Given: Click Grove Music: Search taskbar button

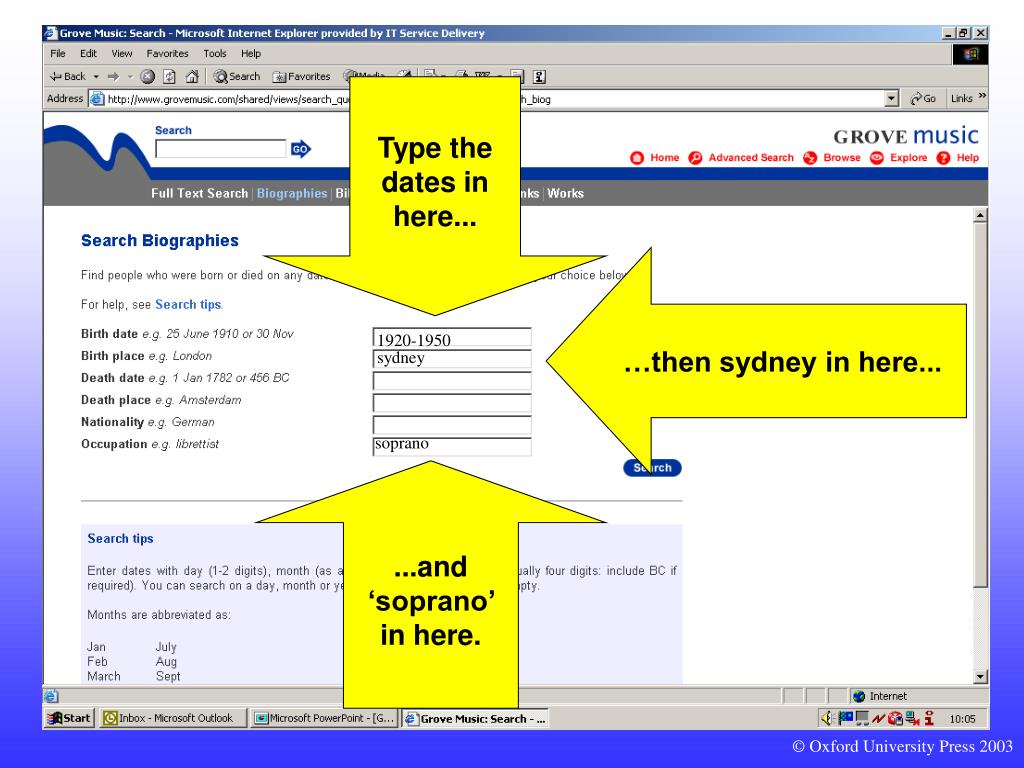Looking at the screenshot, I should pos(475,718).
